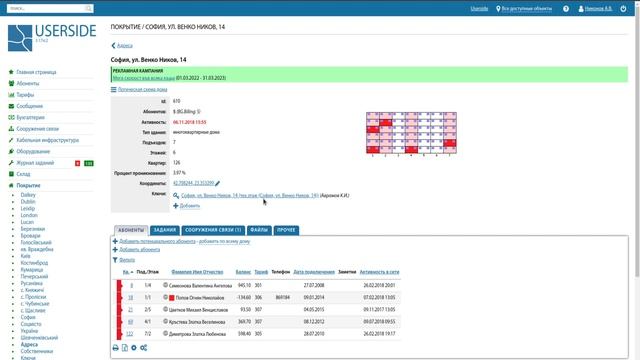Select София in coverage list
Viewport: 640px width, 360px height.
coord(28,317)
